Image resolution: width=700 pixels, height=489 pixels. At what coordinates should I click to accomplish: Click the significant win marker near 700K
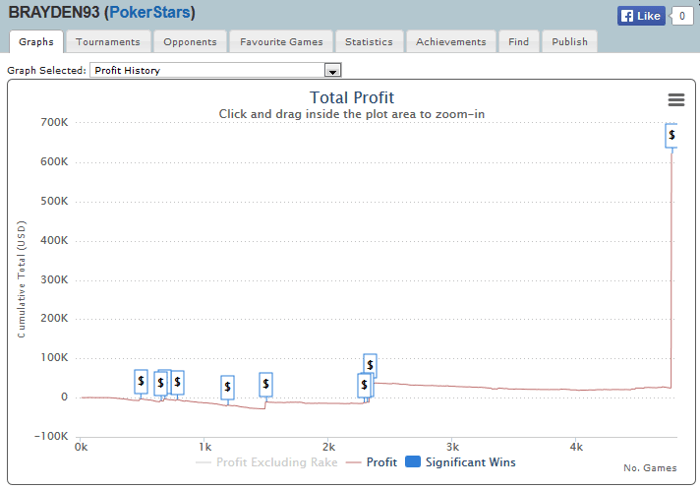coord(671,135)
